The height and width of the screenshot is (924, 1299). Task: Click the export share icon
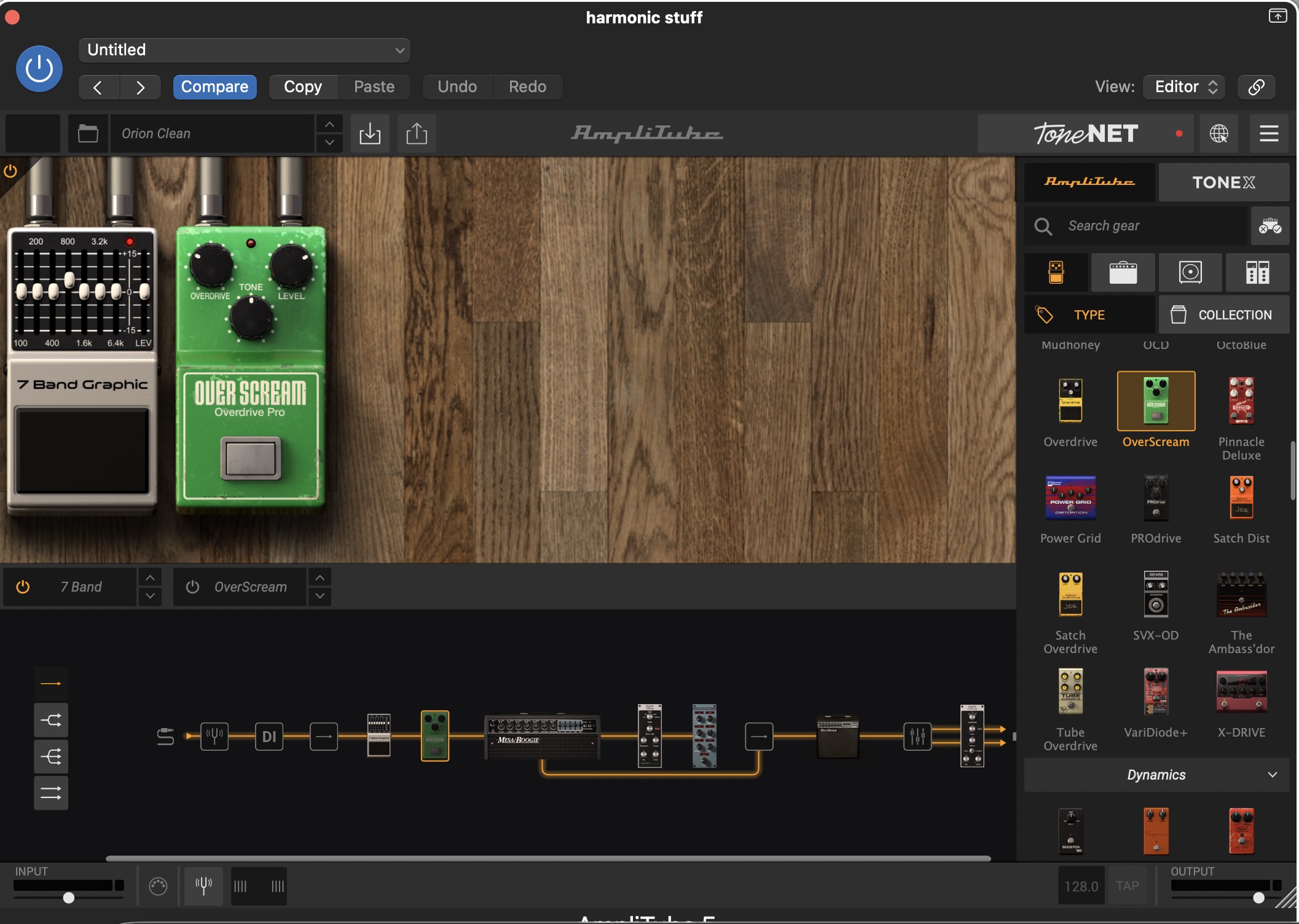click(x=417, y=133)
